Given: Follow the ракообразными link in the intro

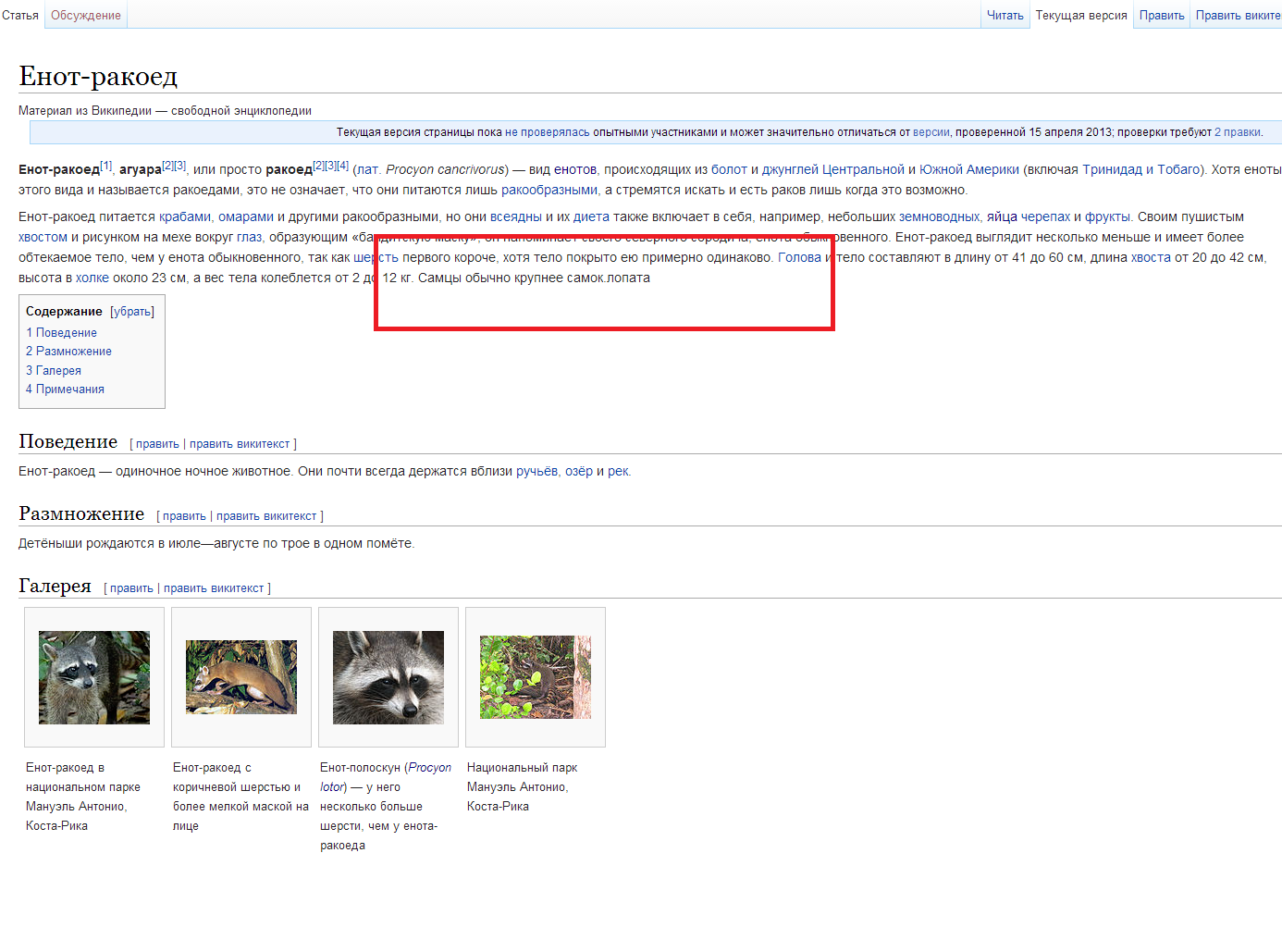Looking at the screenshot, I should 549,191.
